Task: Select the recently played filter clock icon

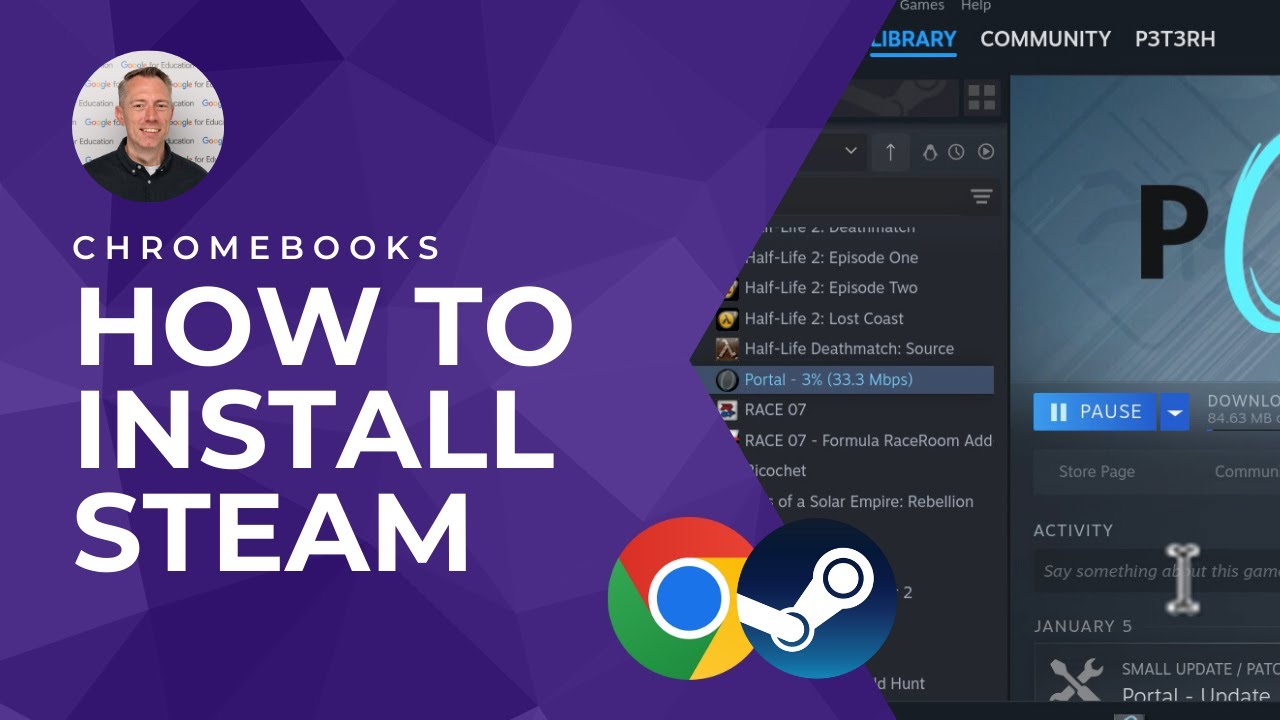Action: coord(955,152)
